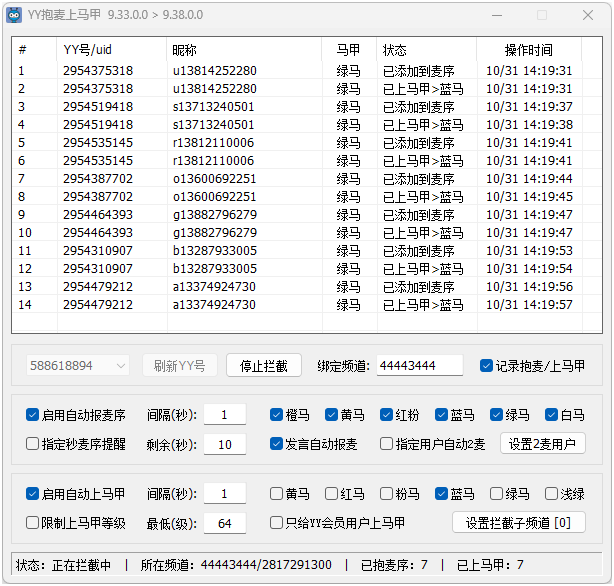Screen dimensions: 614x586
Task: Click time cell 10/31 14:19:44
Action: [x=529, y=179]
